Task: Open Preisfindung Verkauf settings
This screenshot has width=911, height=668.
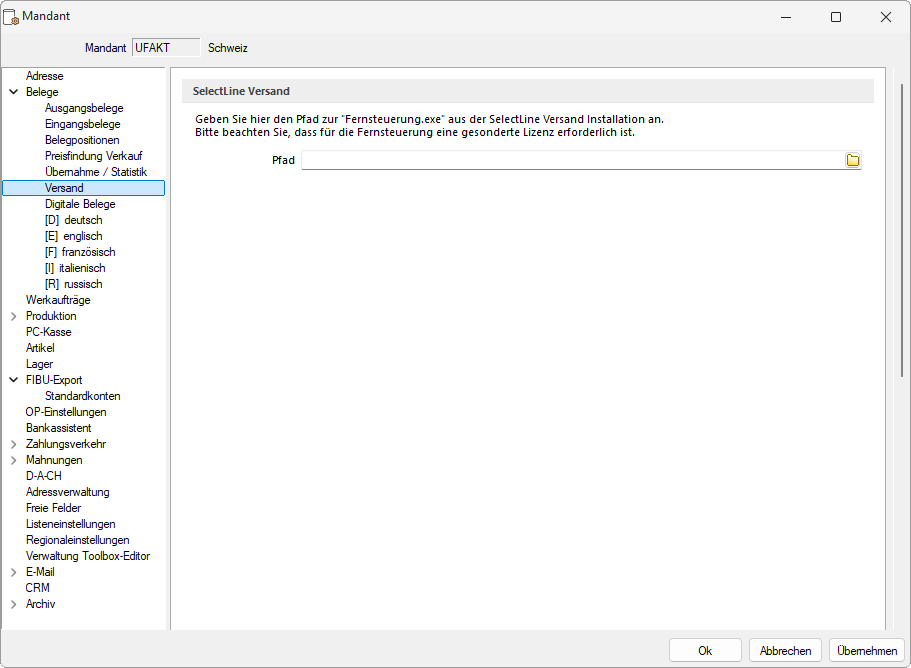Action: click(x=94, y=156)
